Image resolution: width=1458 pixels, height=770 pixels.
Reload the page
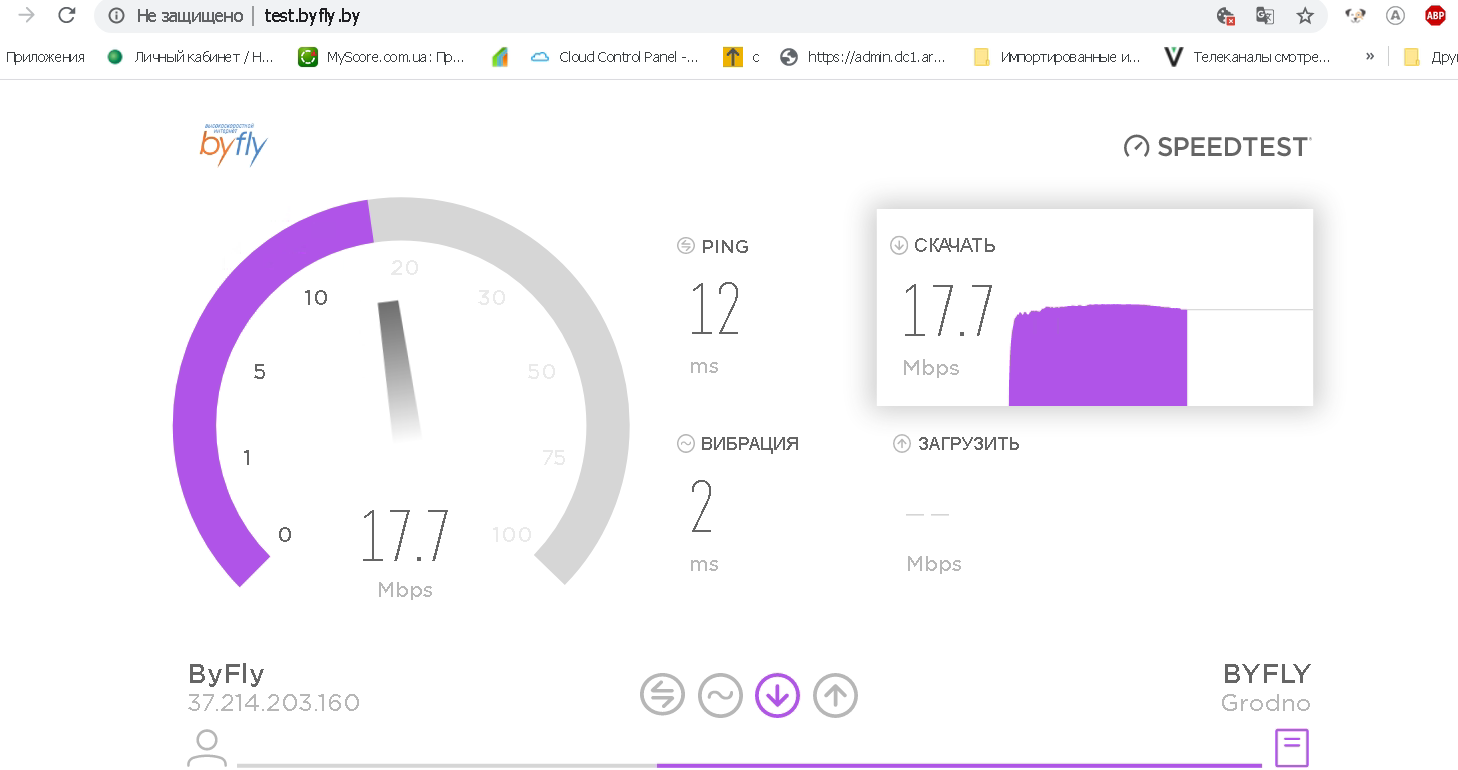(x=67, y=16)
